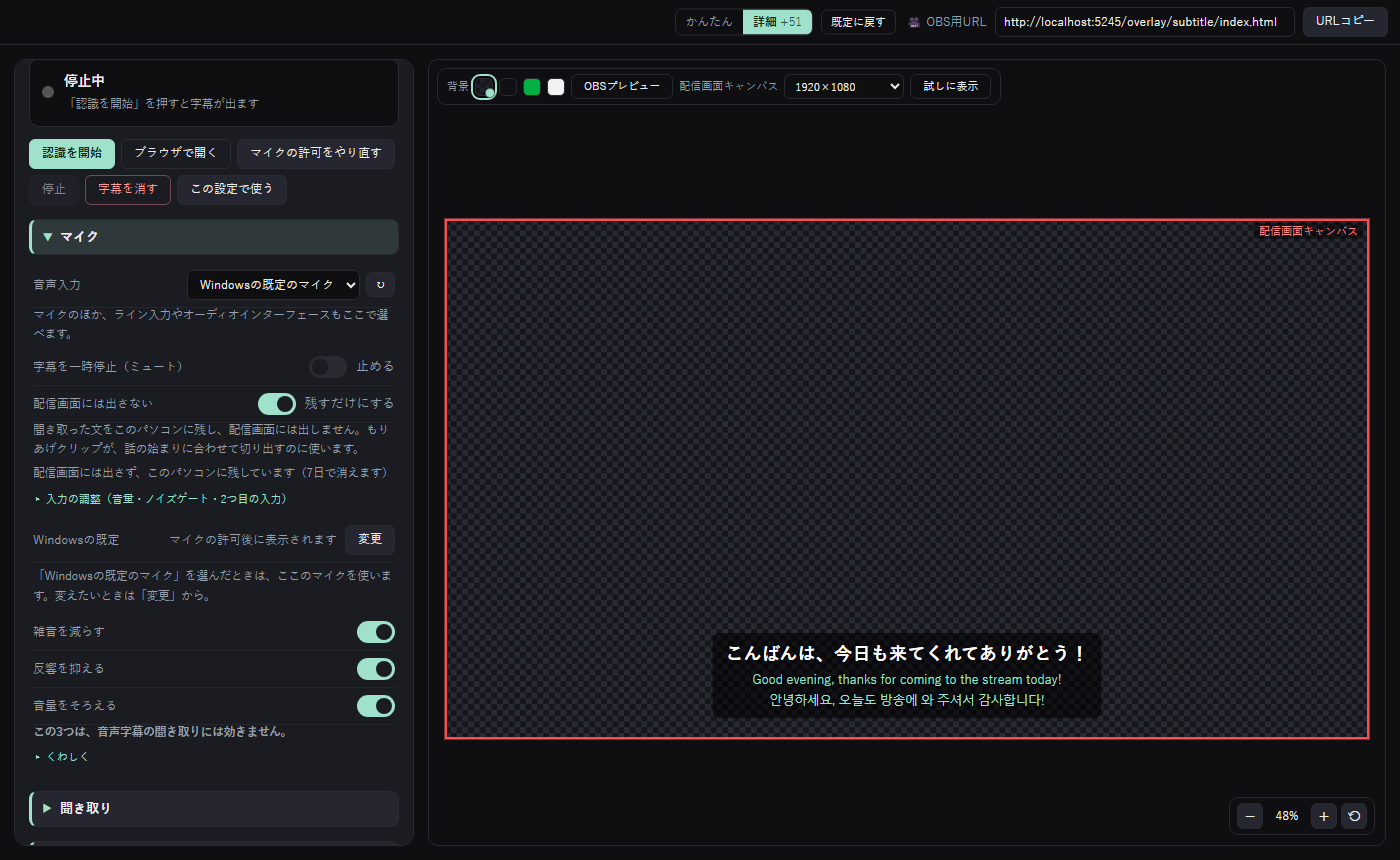
Task: Click マイクの許可をやり直す button
Action: [316, 153]
